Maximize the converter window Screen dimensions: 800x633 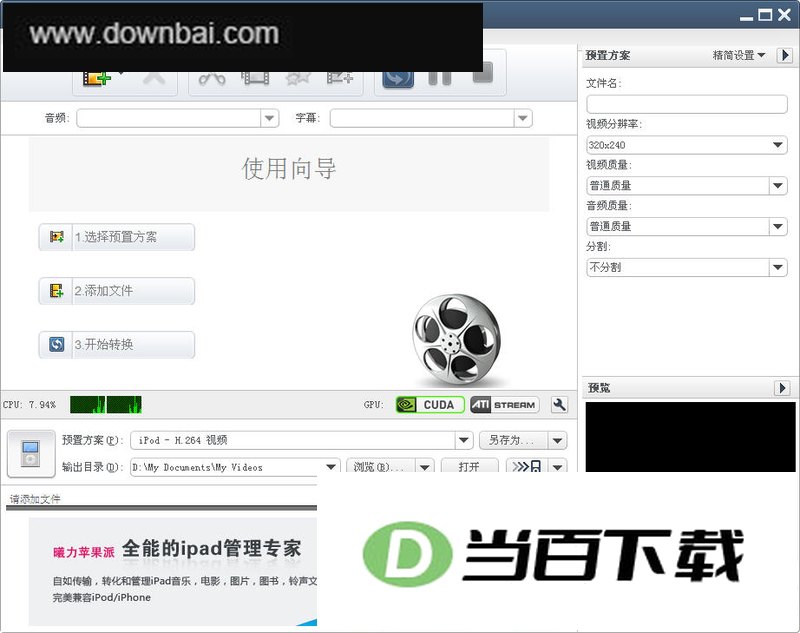(765, 15)
